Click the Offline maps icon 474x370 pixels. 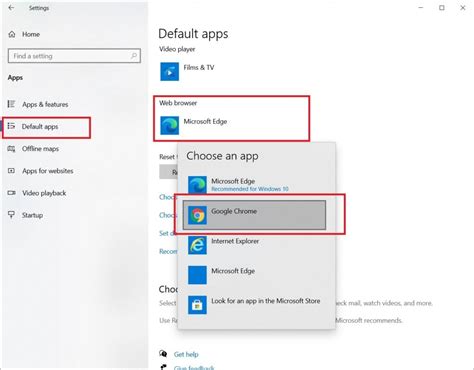[x=11, y=149]
